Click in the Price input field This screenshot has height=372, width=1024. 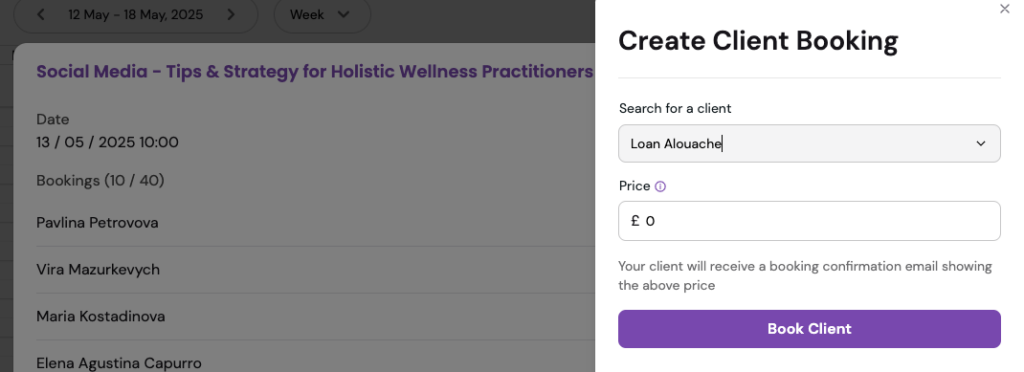(809, 221)
